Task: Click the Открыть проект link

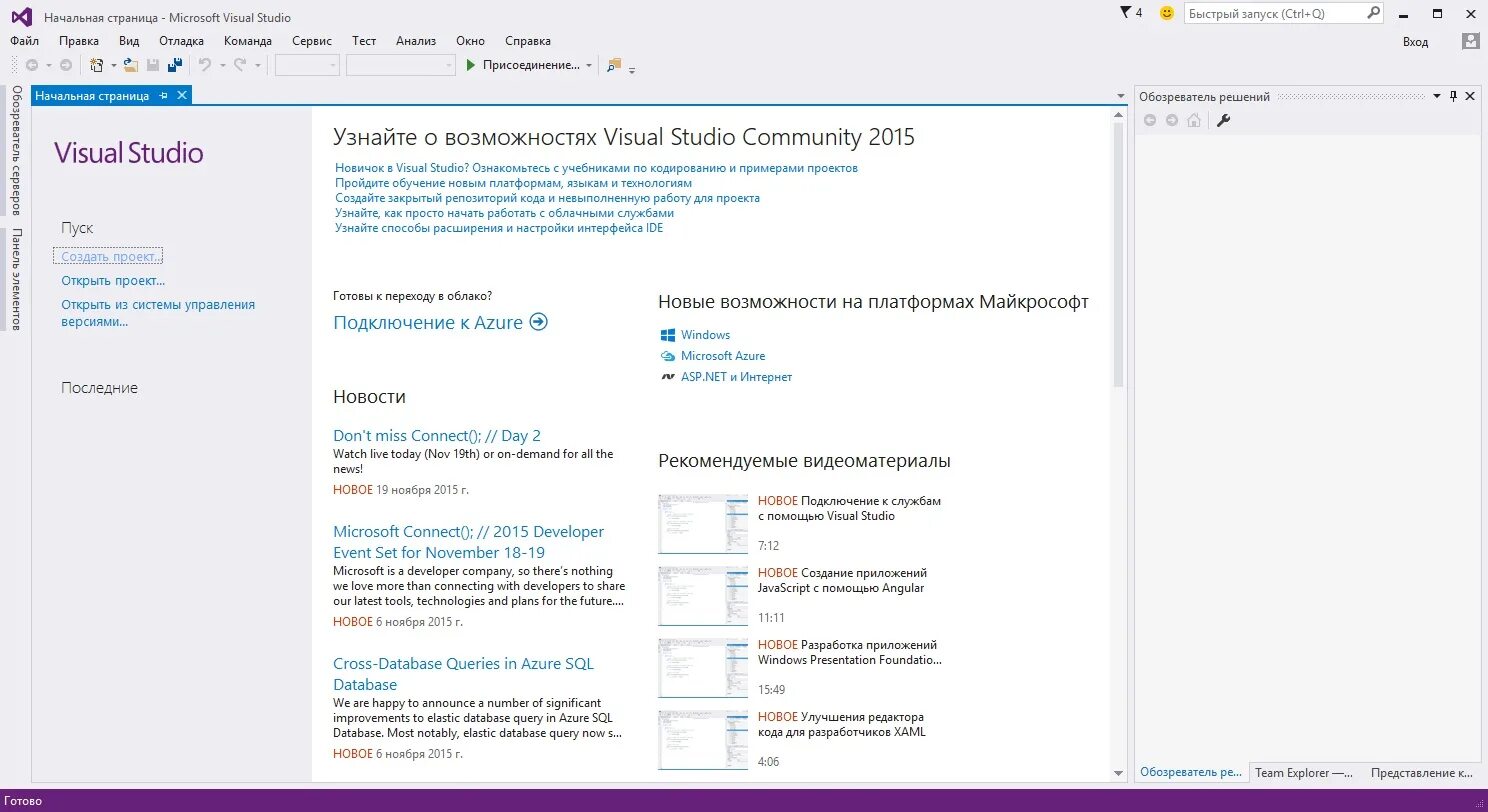Action: [x=113, y=281]
